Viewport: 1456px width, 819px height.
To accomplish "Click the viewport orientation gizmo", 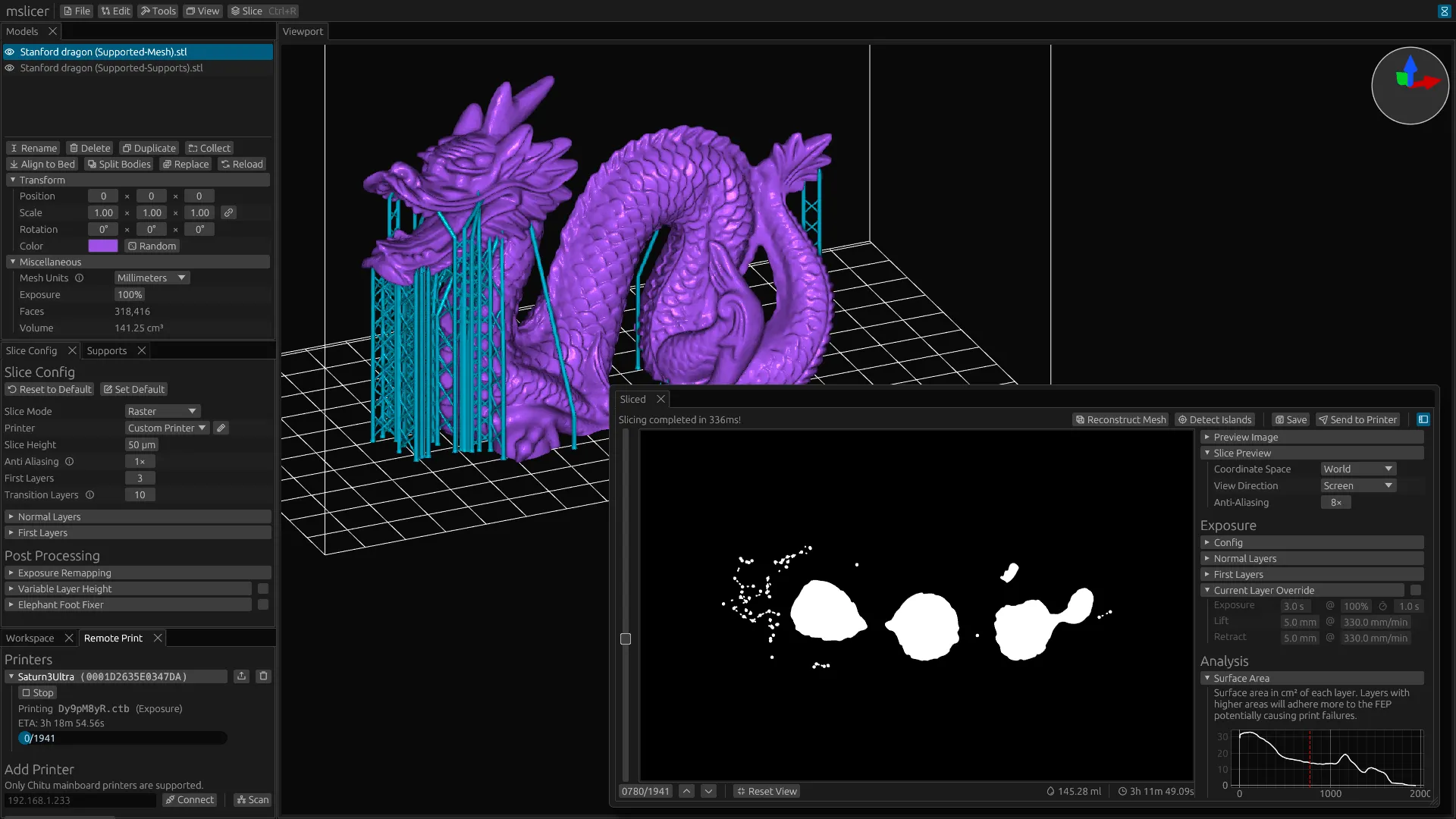I will click(1410, 86).
